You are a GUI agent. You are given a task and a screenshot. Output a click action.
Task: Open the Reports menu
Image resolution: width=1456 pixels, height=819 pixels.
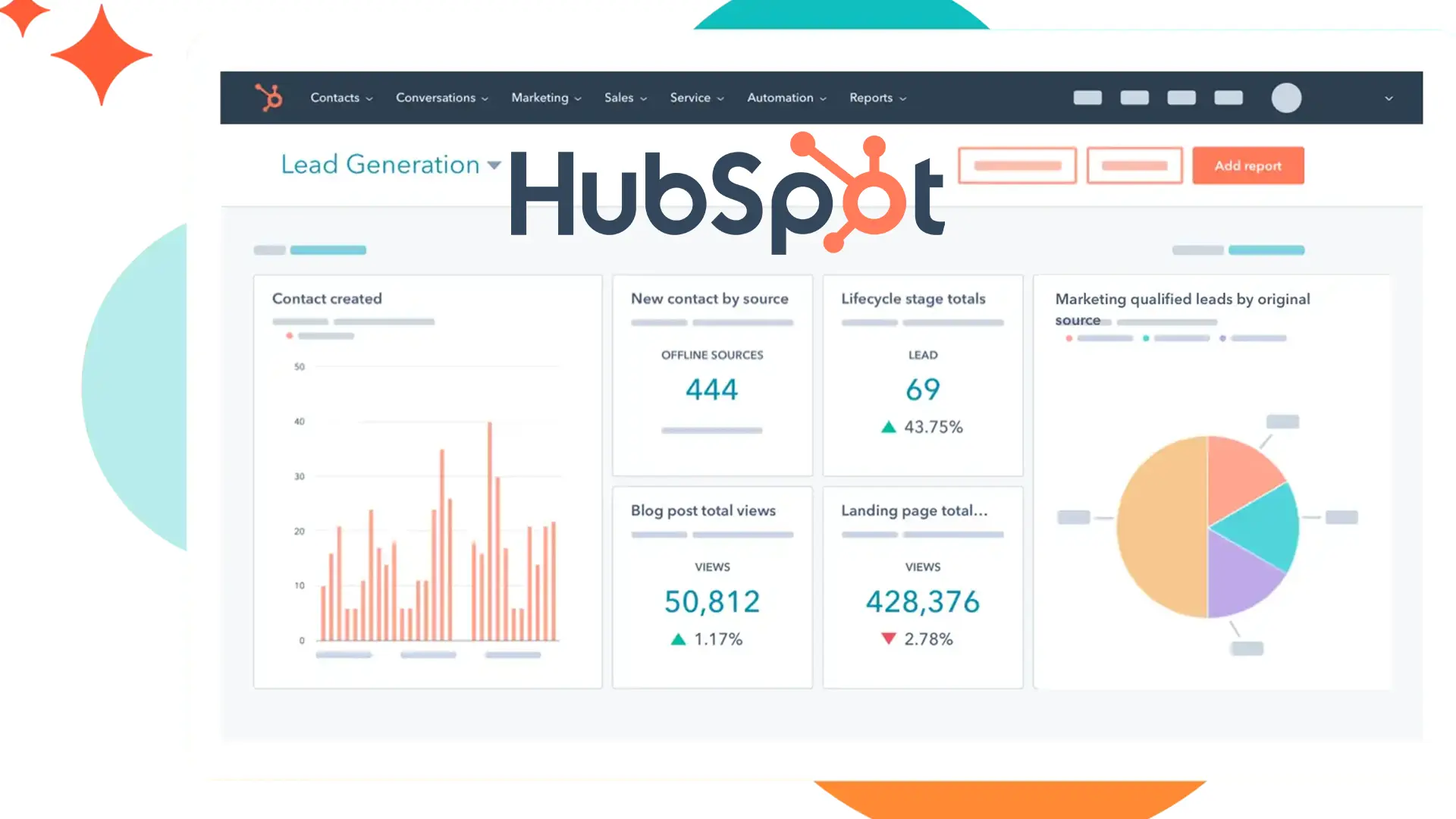[877, 98]
